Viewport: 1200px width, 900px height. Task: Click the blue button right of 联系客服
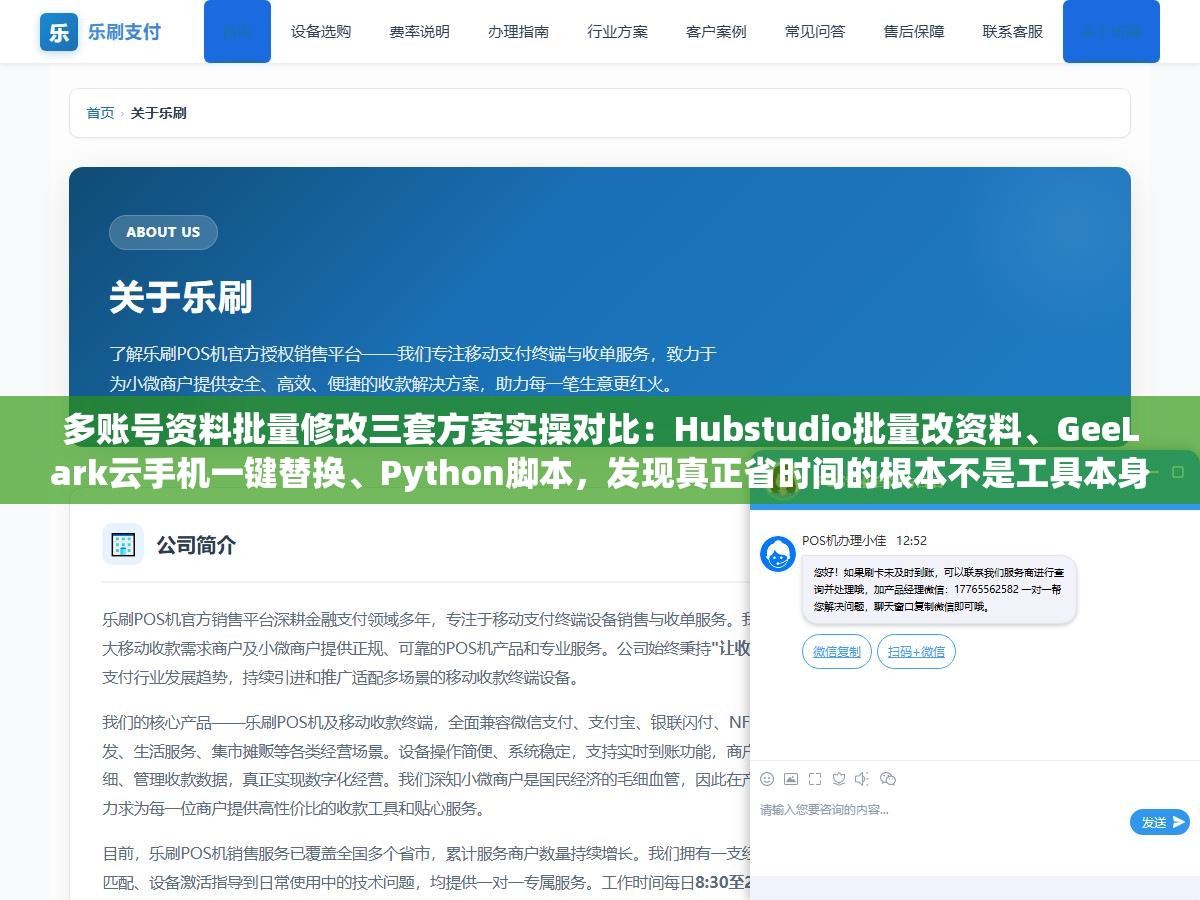[x=1111, y=31]
